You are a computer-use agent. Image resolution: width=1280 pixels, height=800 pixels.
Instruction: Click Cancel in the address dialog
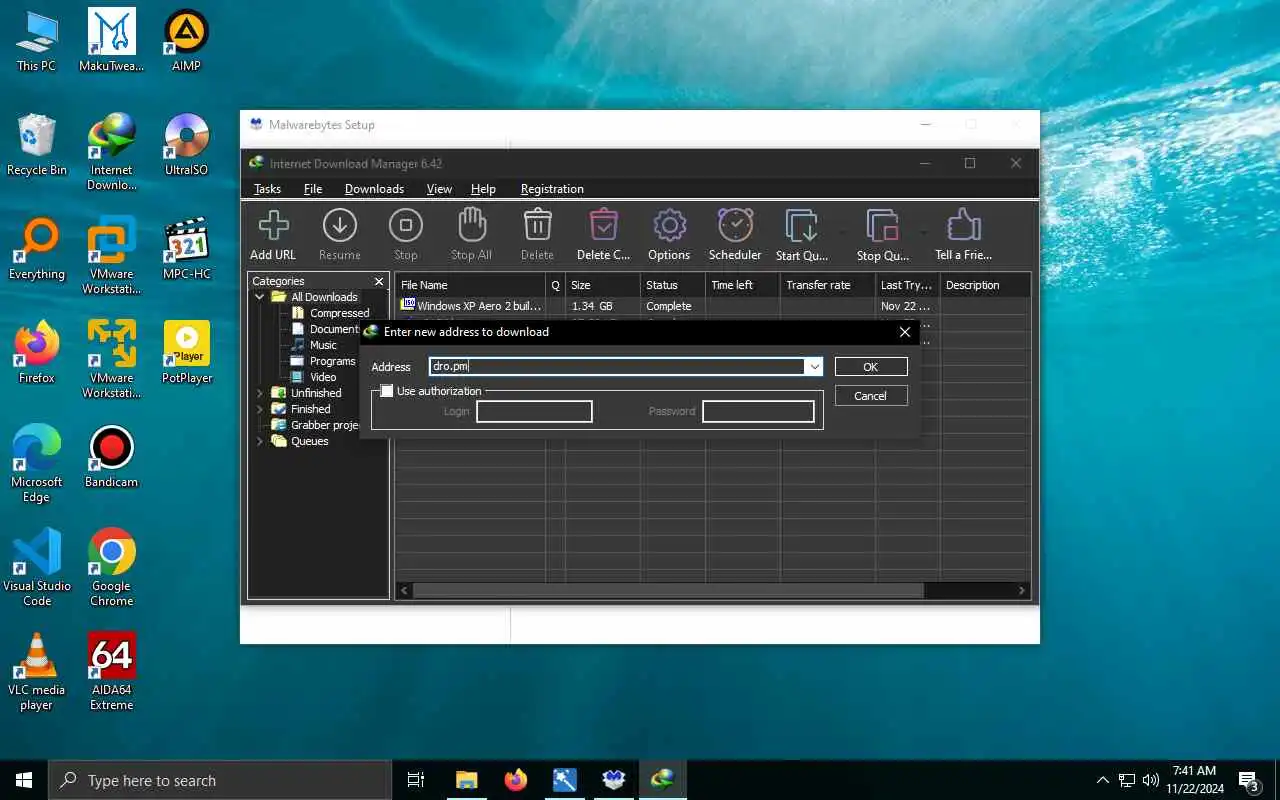870,396
